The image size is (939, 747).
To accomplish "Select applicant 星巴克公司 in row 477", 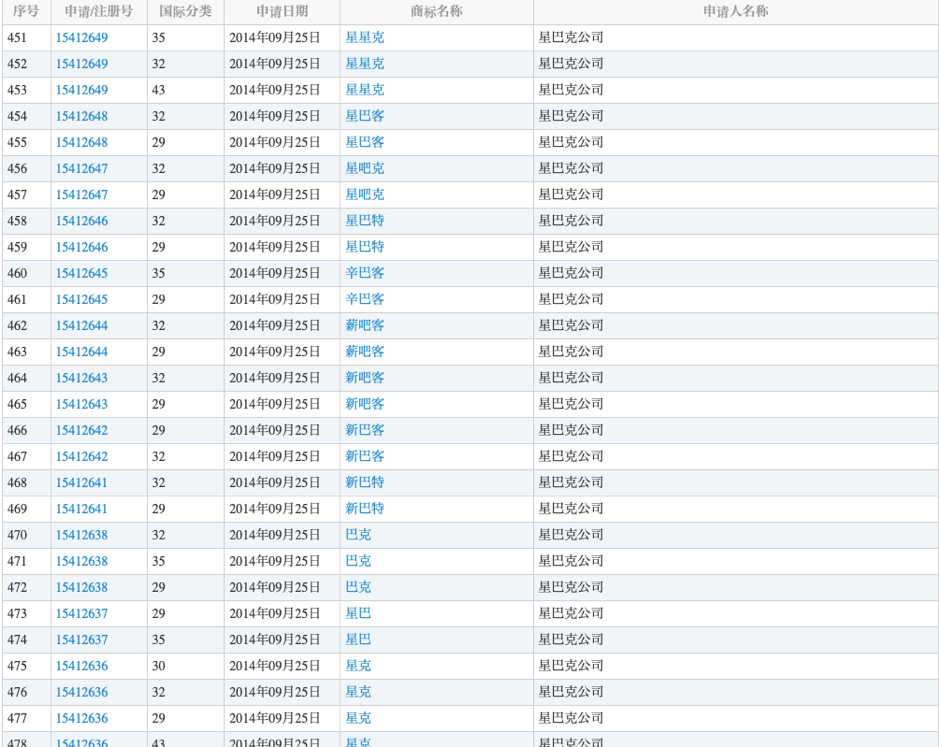I will (x=571, y=718).
